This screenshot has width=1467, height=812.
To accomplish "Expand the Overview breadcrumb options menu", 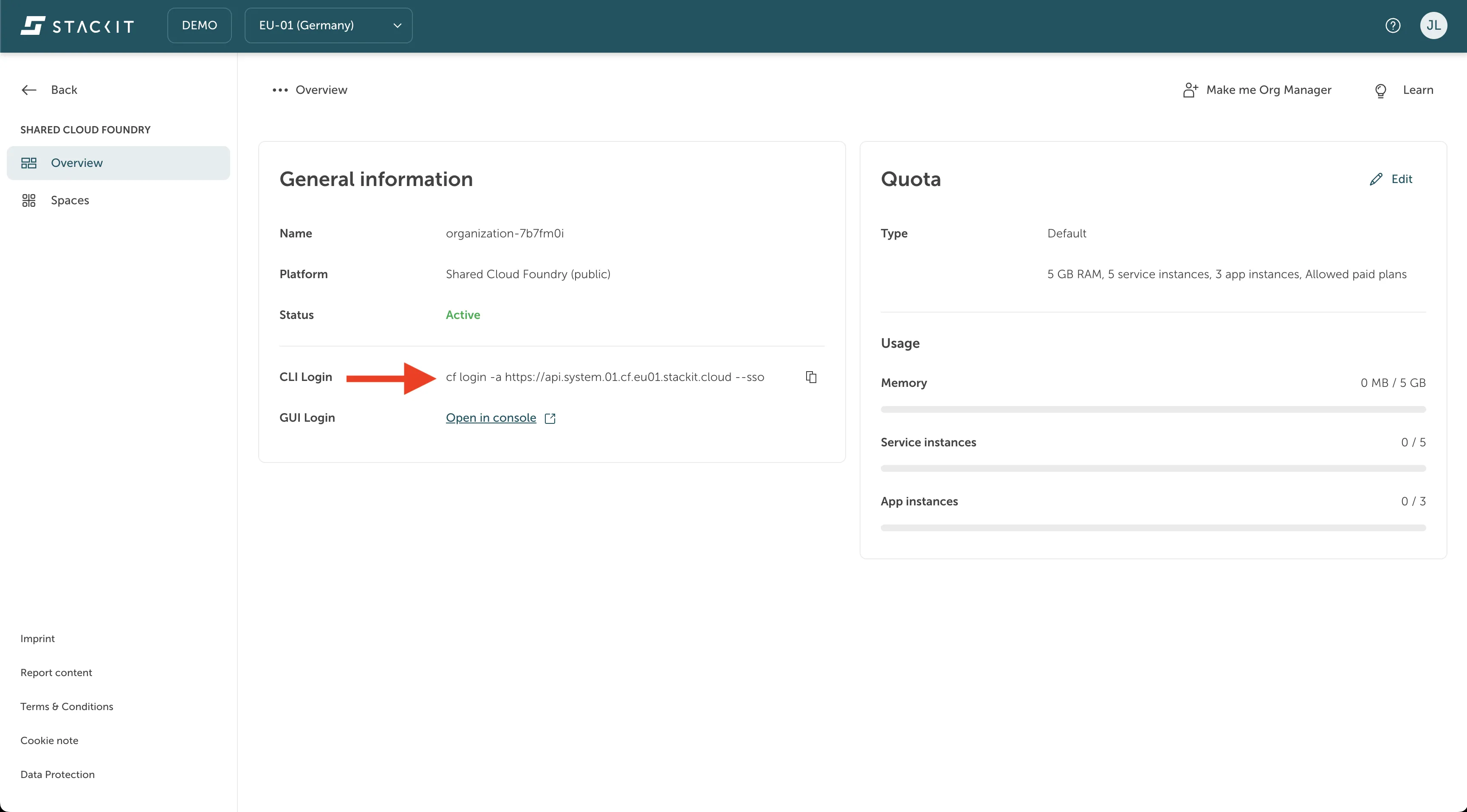I will click(279, 90).
